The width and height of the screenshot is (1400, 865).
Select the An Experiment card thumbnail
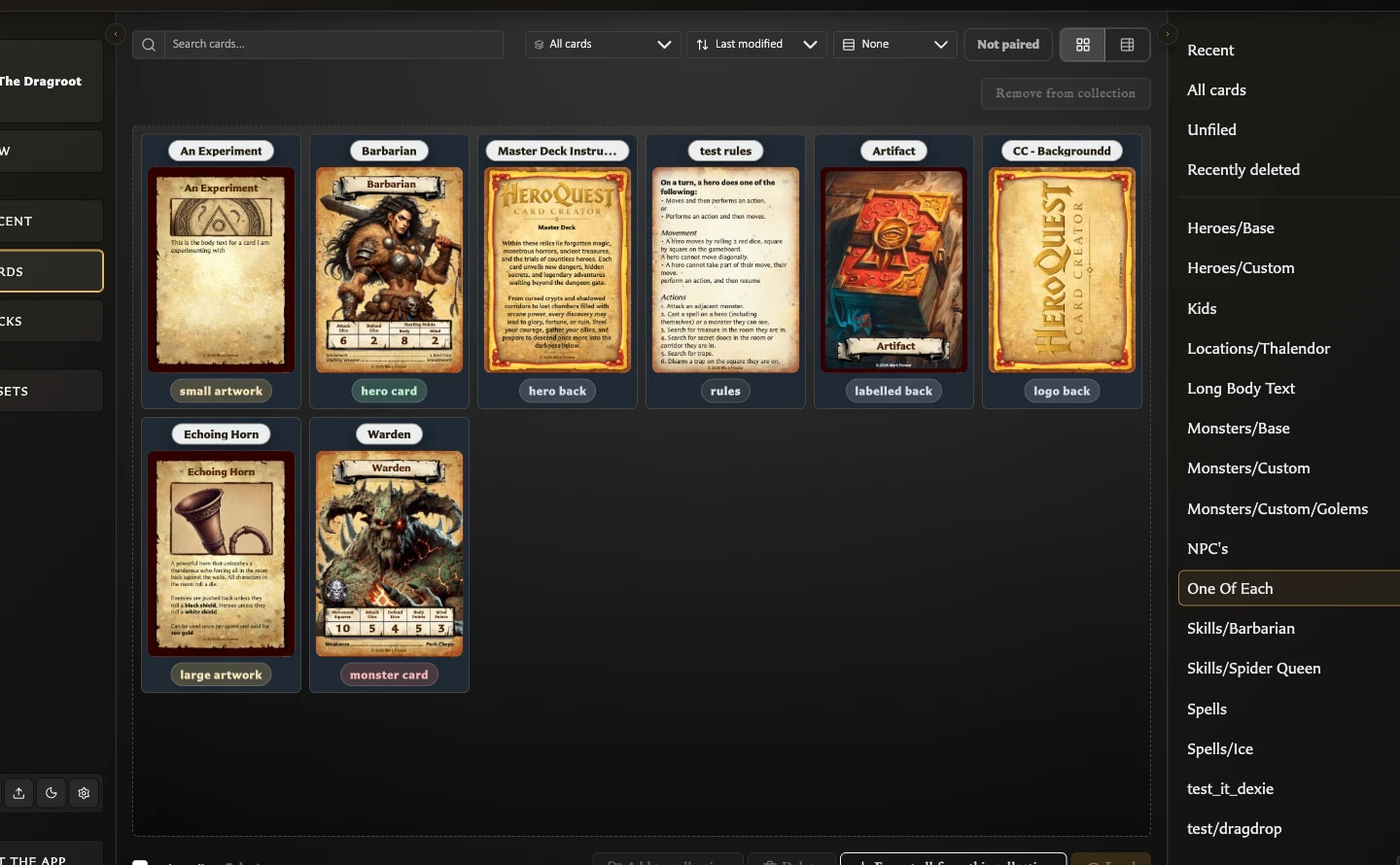click(x=221, y=270)
